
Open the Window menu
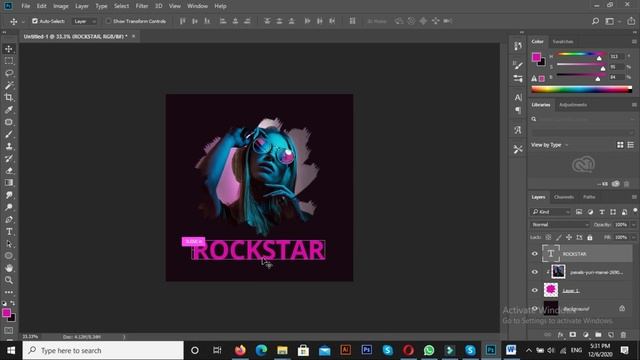coord(198,6)
